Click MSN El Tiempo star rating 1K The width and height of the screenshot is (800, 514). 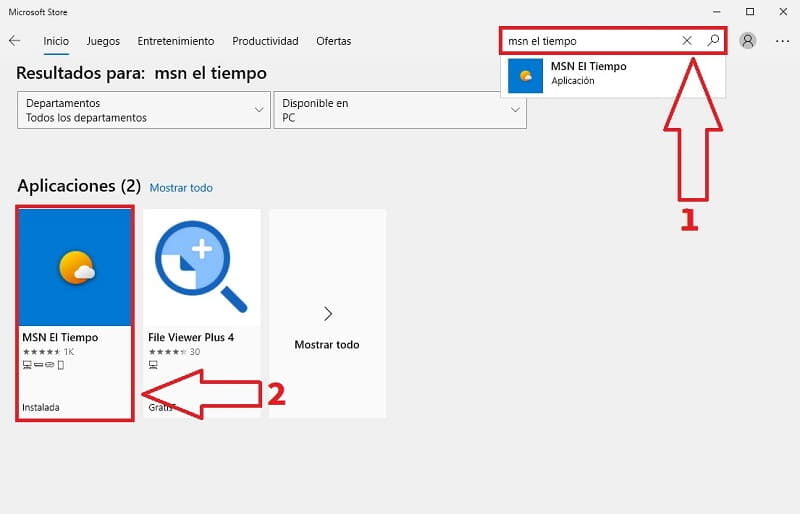(x=48, y=352)
